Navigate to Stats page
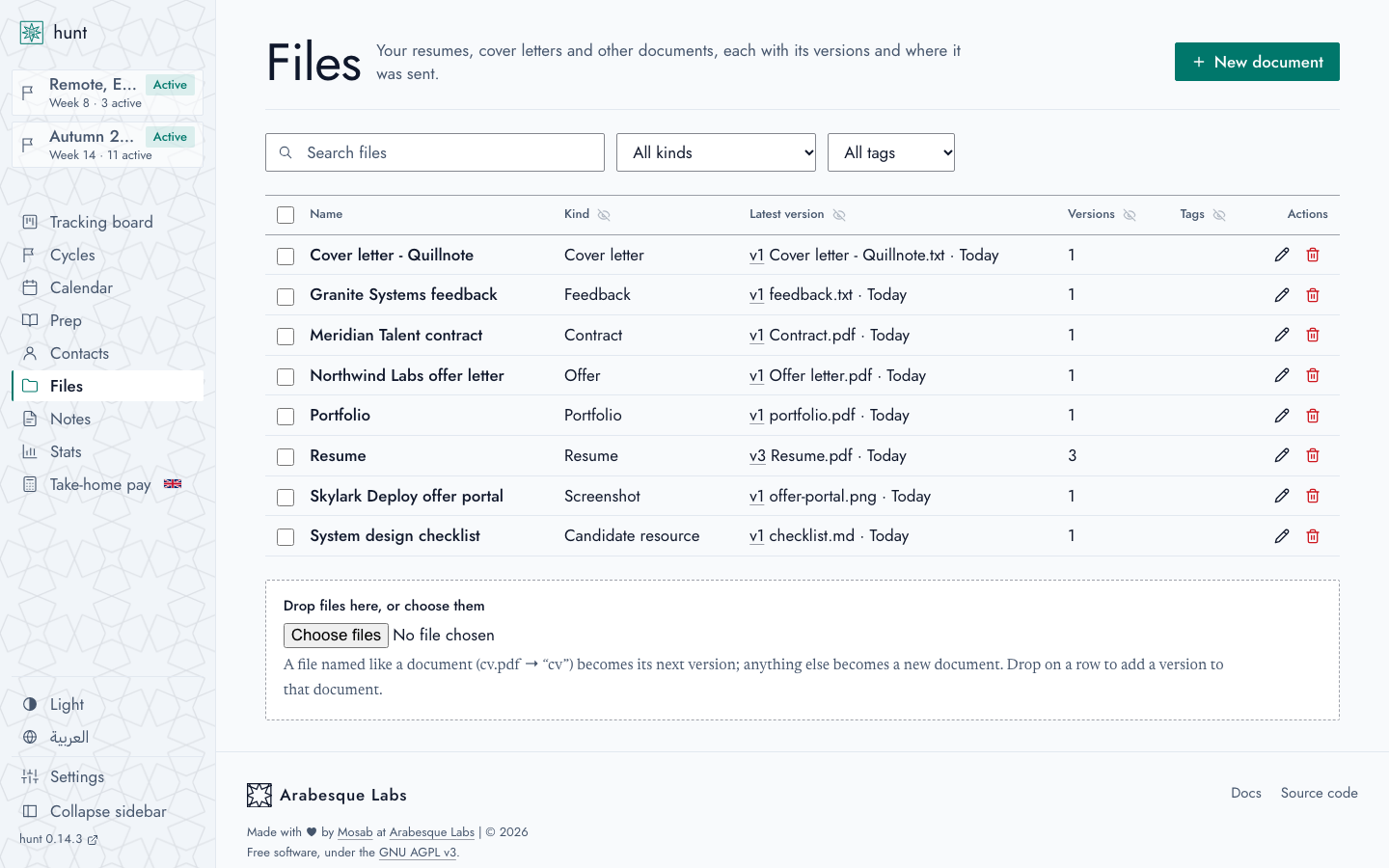Image resolution: width=1389 pixels, height=868 pixels. point(108,451)
